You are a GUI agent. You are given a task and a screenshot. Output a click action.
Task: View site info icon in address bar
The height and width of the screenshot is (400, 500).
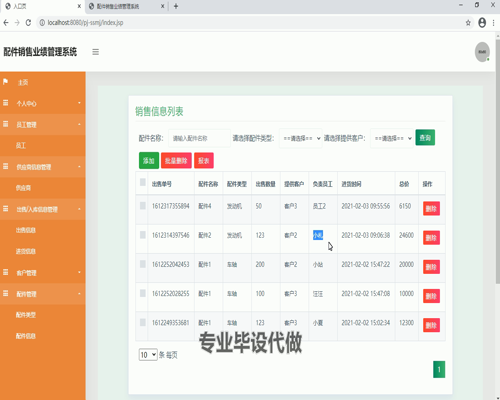(42, 23)
